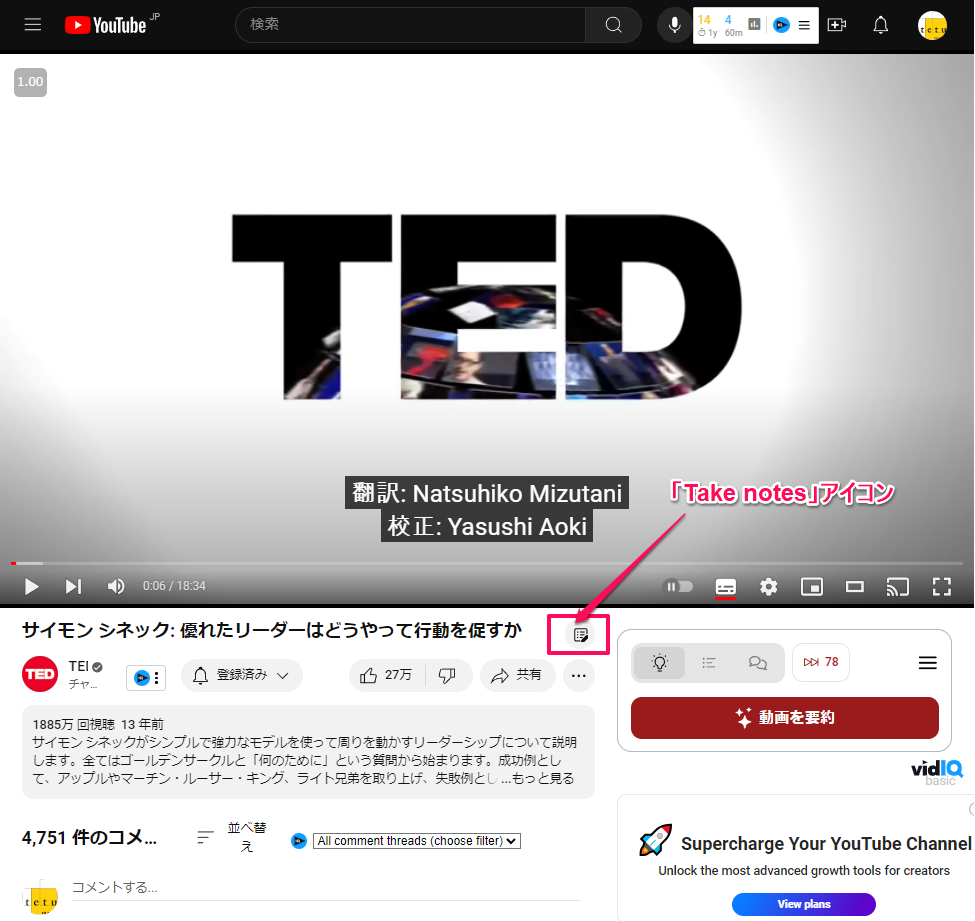The image size is (975, 921).
Task: Open All comment threads filter dropdown
Action: [417, 841]
